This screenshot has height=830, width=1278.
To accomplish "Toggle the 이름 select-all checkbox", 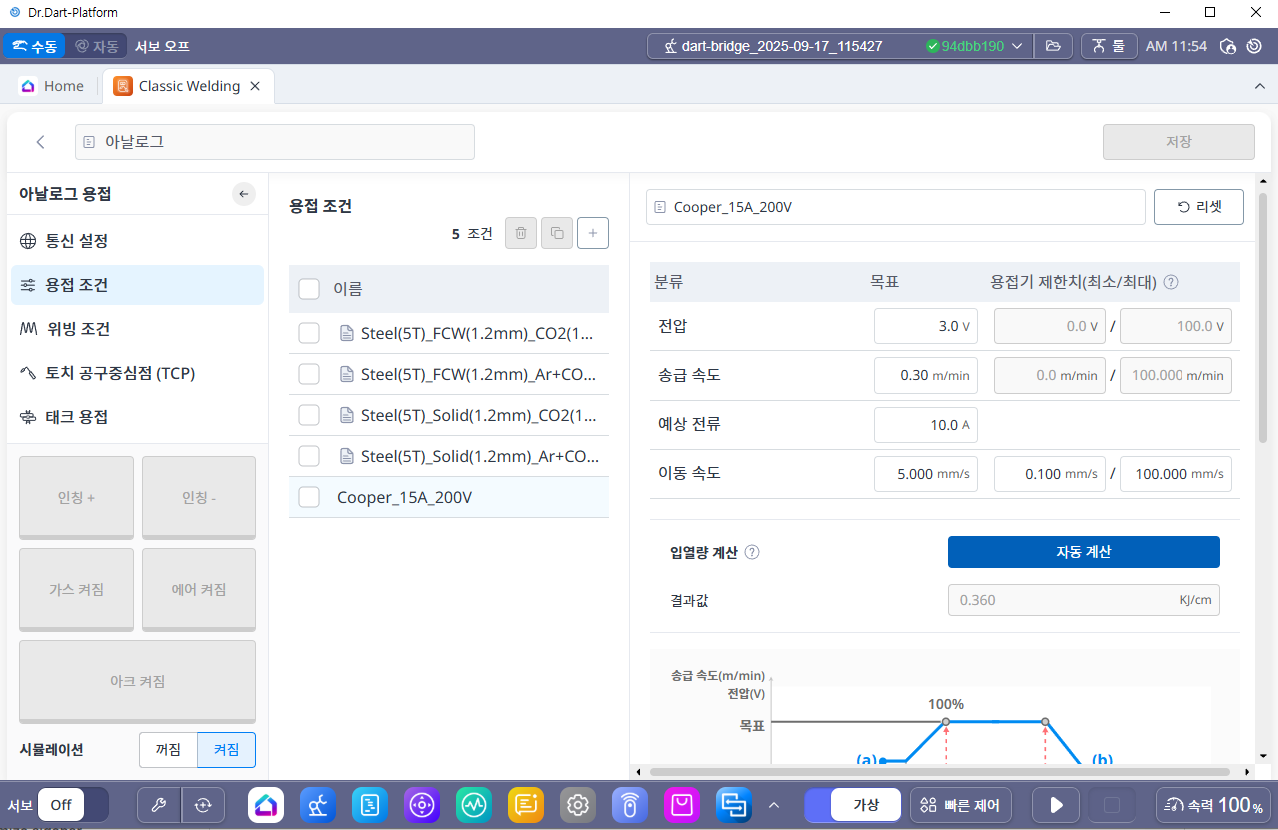I will (x=309, y=289).
